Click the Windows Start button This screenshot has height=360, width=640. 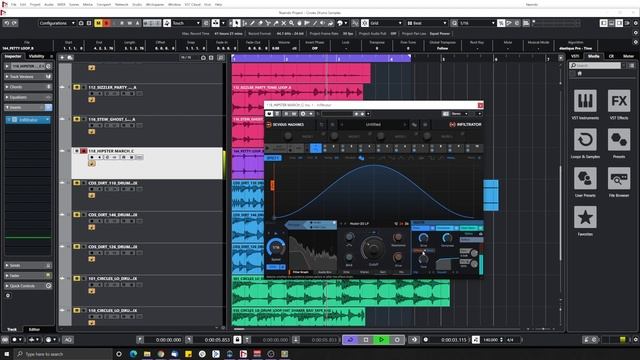(7, 354)
